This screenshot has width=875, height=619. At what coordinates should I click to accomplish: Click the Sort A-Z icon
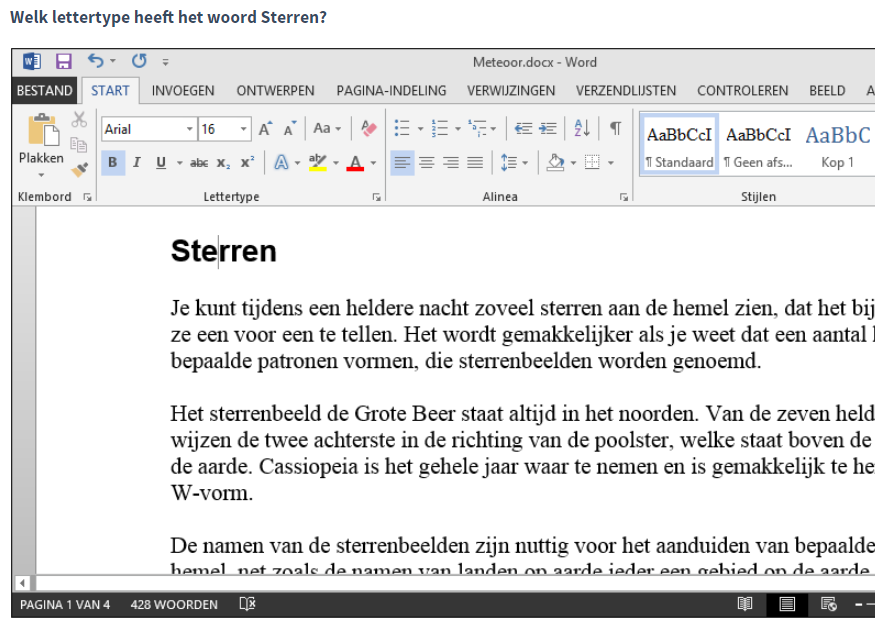tap(582, 129)
